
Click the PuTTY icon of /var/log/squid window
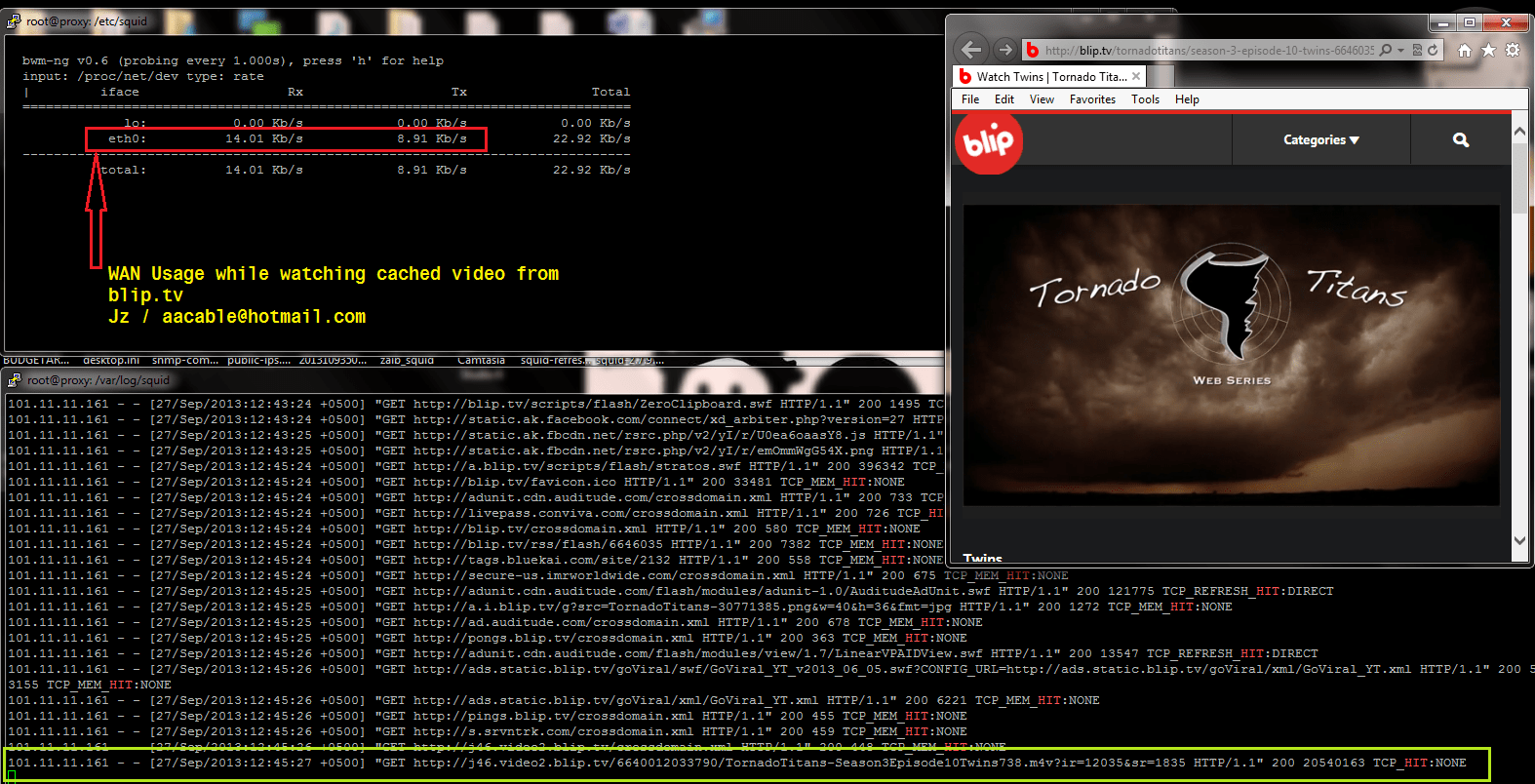(x=15, y=380)
